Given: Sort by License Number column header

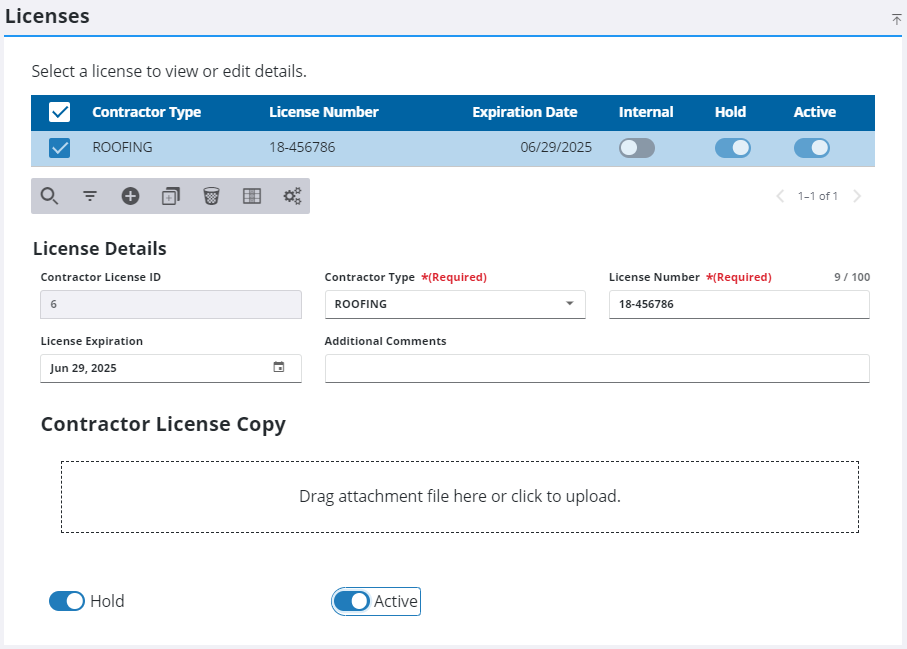Looking at the screenshot, I should pyautogui.click(x=323, y=112).
